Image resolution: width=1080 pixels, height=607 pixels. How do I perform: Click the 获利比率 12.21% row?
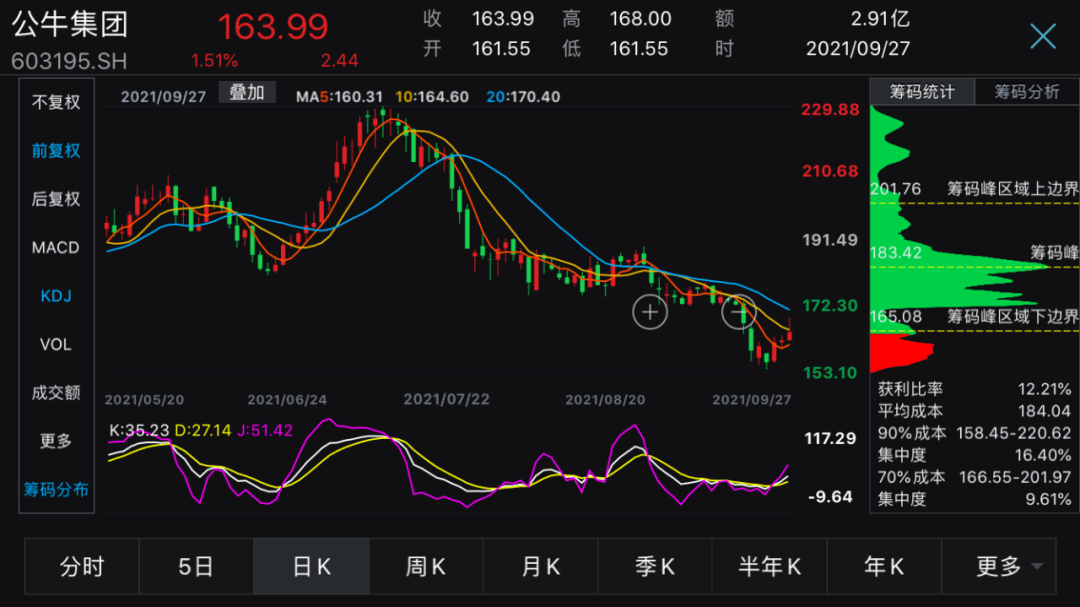pos(975,389)
